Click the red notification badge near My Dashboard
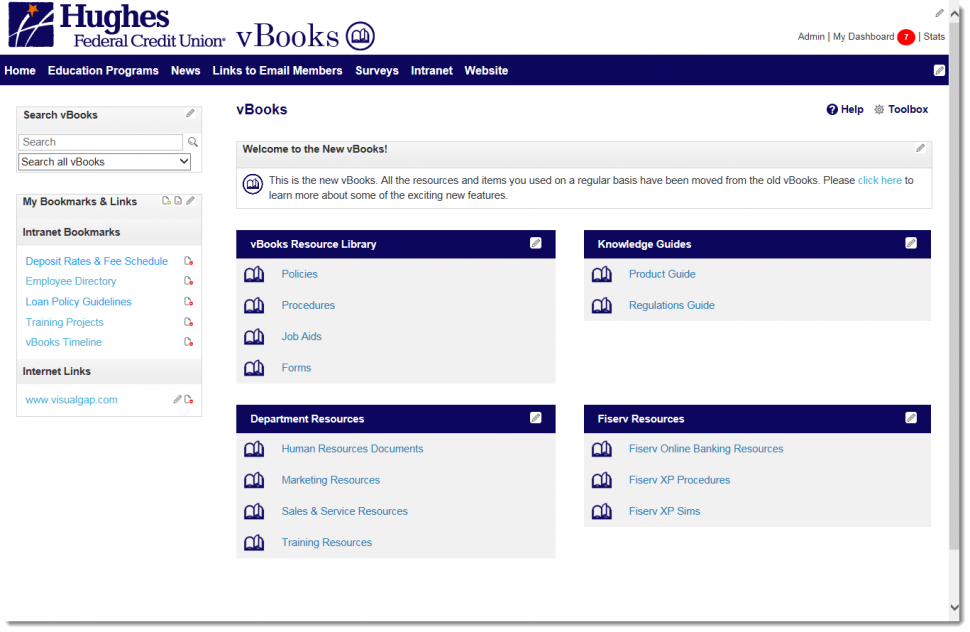Image resolution: width=970 pixels, height=632 pixels. pyautogui.click(x=906, y=36)
